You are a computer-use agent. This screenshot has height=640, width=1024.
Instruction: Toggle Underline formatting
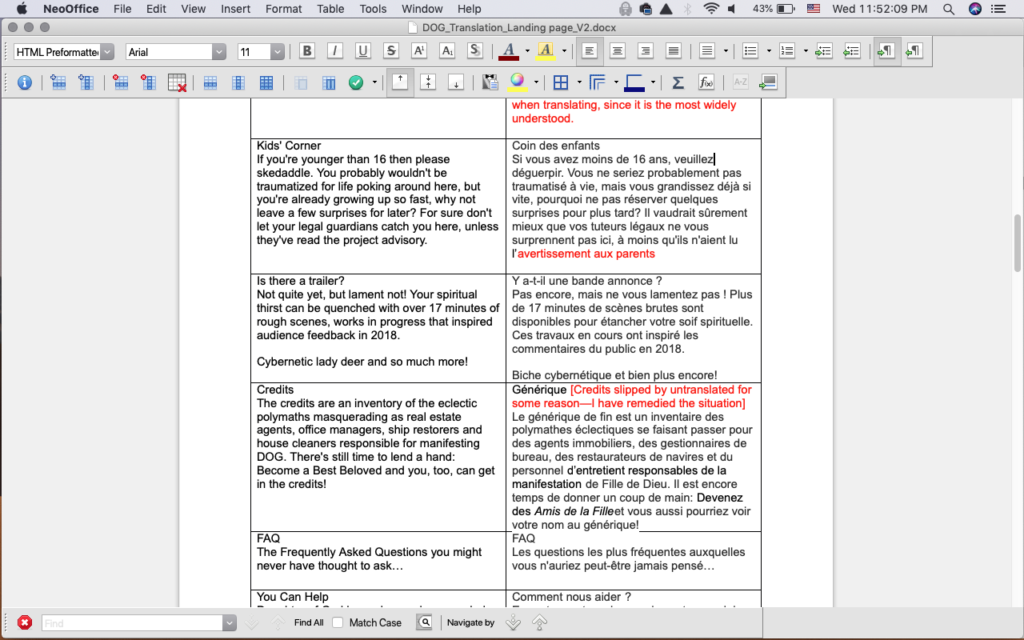(363, 51)
